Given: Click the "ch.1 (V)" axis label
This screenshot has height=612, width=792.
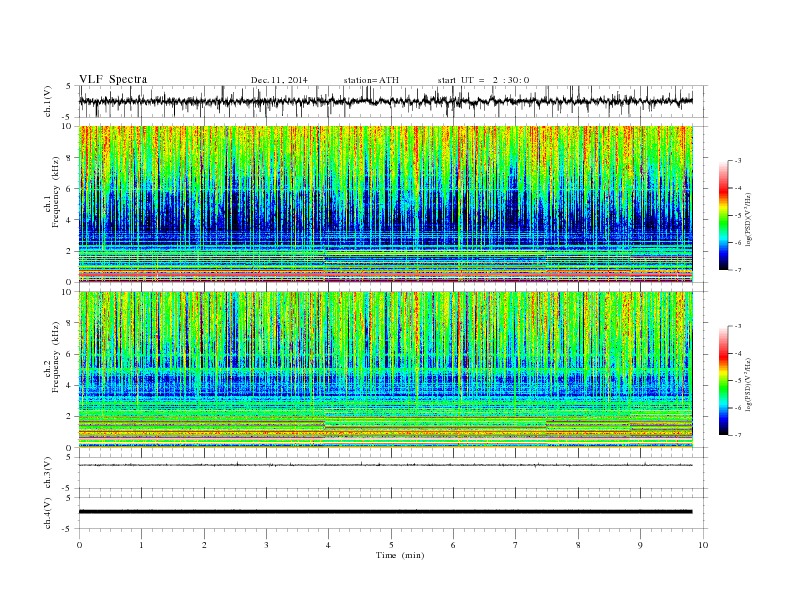Looking at the screenshot, I should pyautogui.click(x=48, y=101).
